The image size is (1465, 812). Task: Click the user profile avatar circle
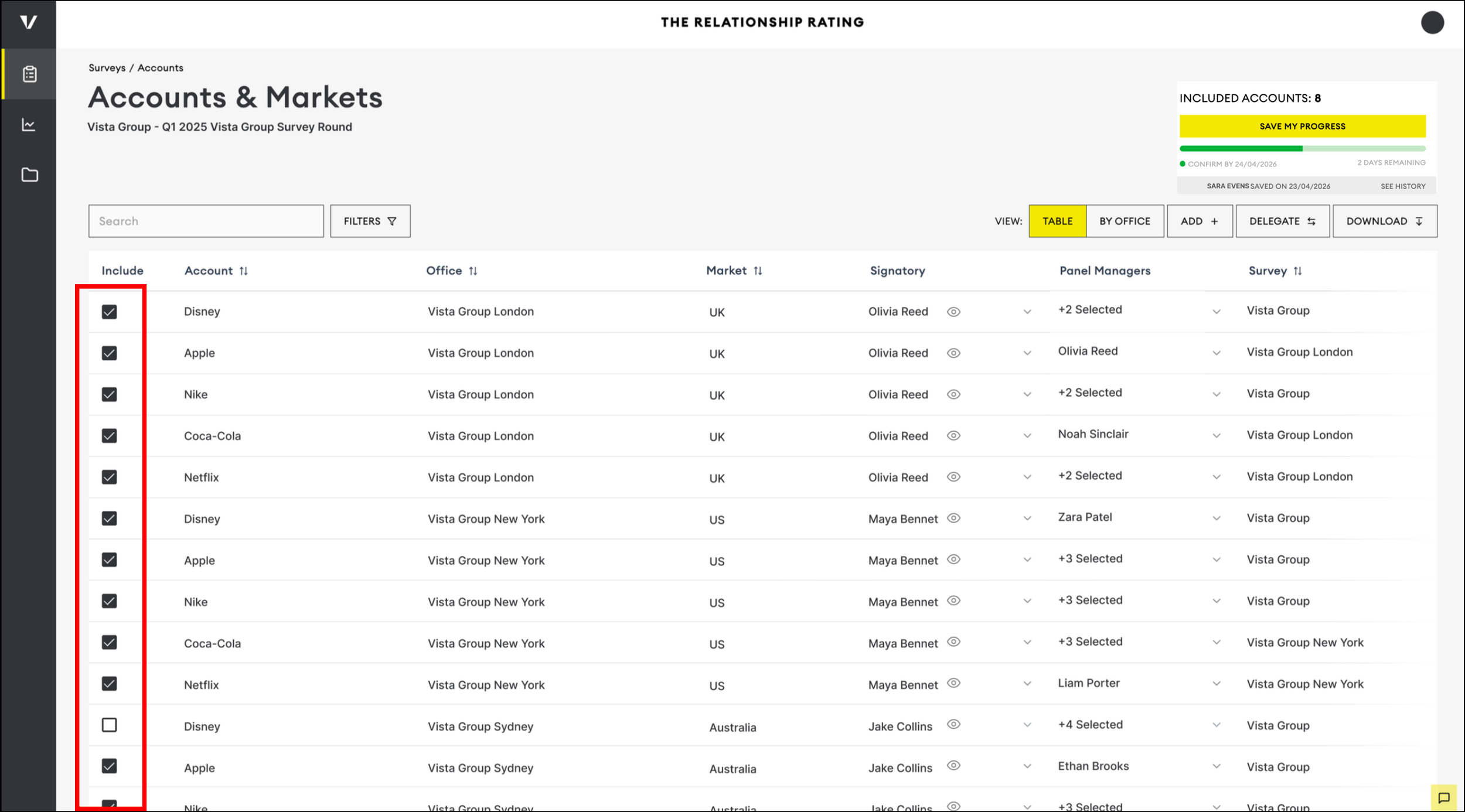1432,23
